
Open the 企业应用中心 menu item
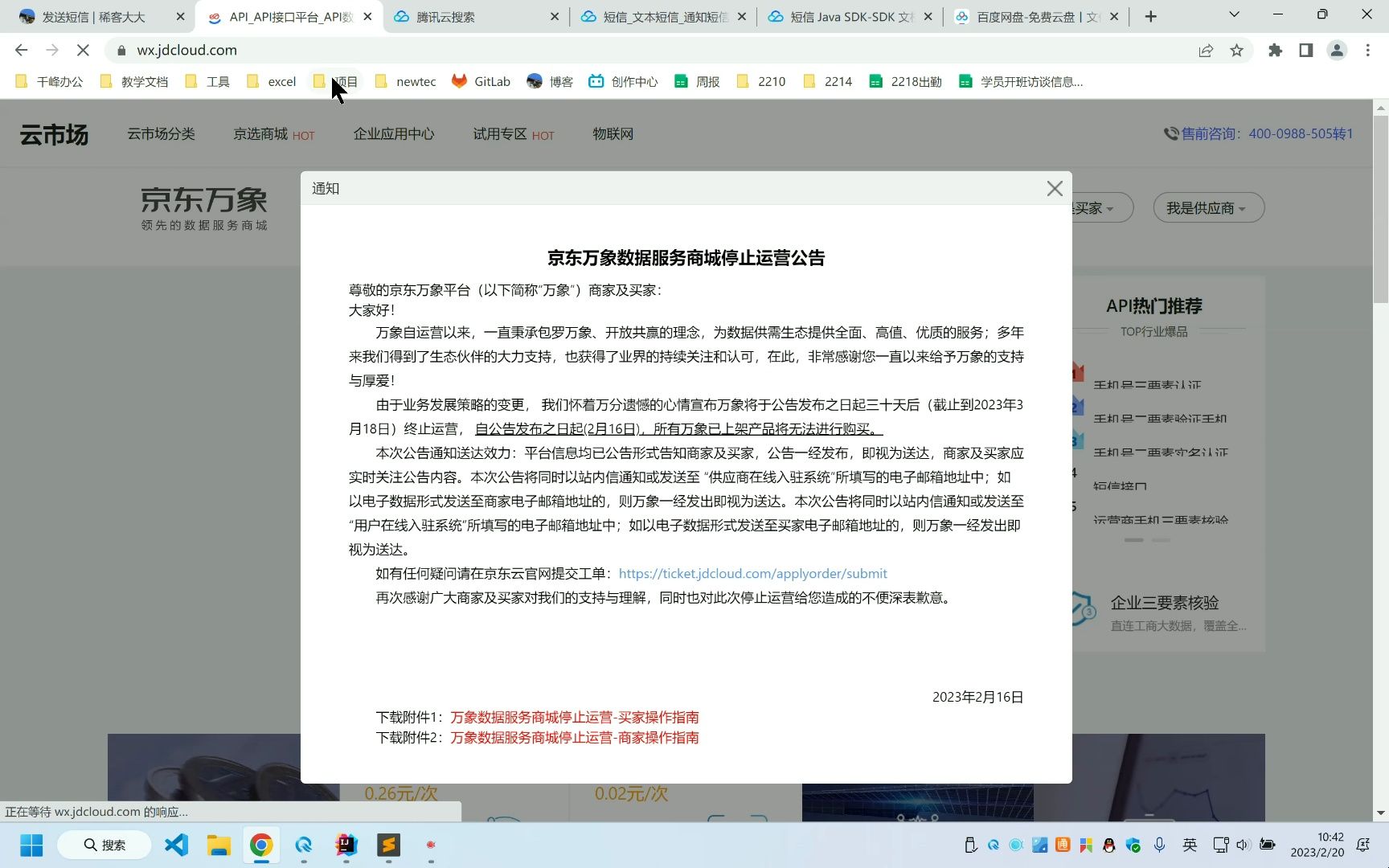[394, 134]
